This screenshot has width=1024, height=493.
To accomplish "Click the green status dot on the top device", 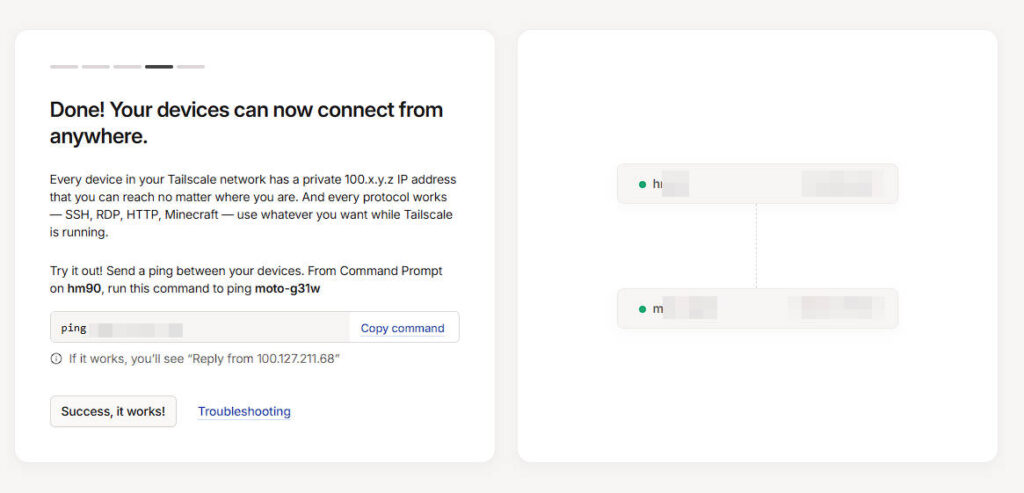I will coord(642,184).
